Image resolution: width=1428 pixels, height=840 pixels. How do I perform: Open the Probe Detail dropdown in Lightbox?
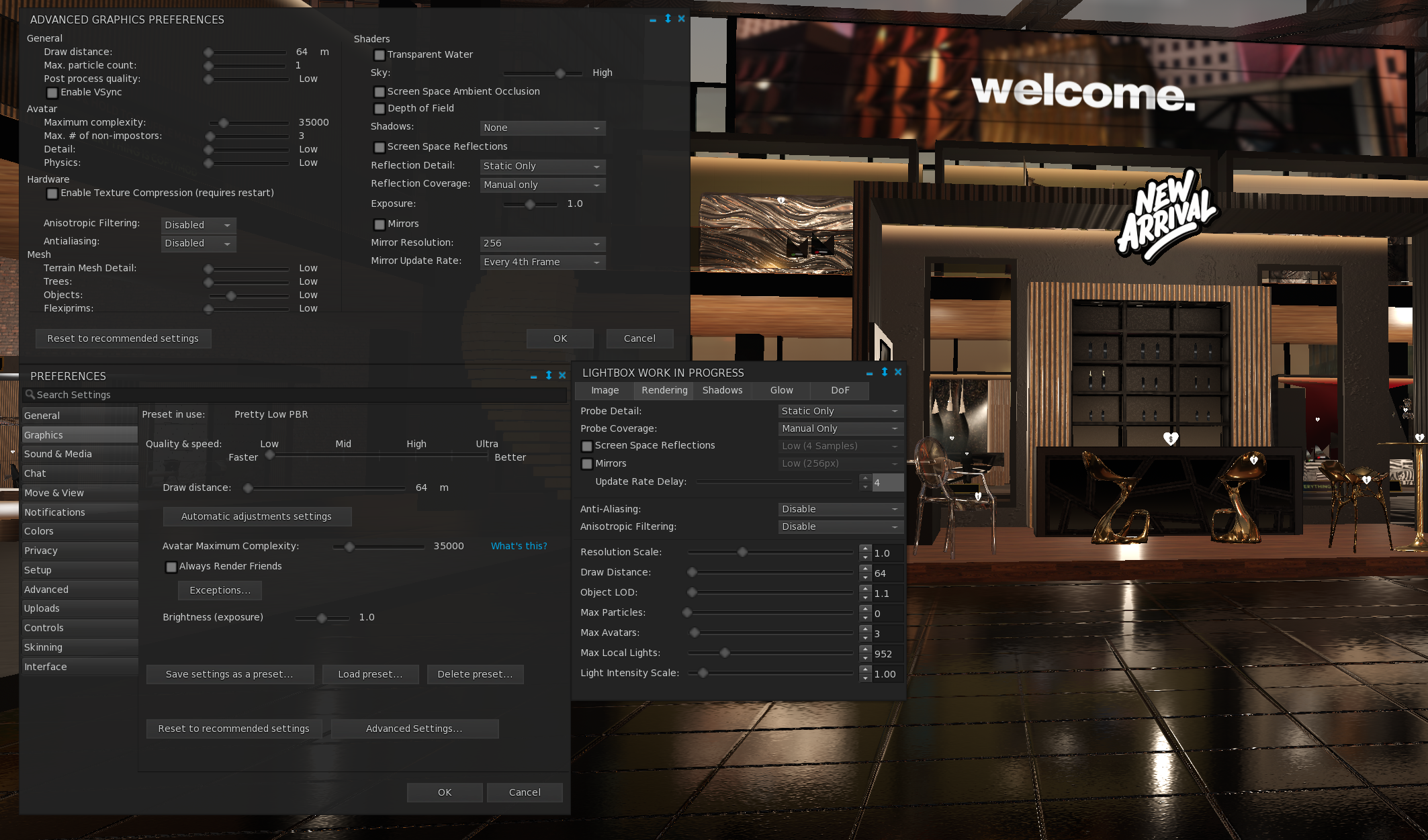coord(840,411)
